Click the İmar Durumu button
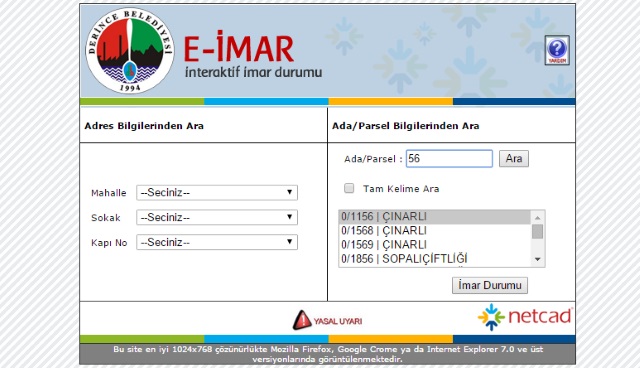 click(x=490, y=285)
